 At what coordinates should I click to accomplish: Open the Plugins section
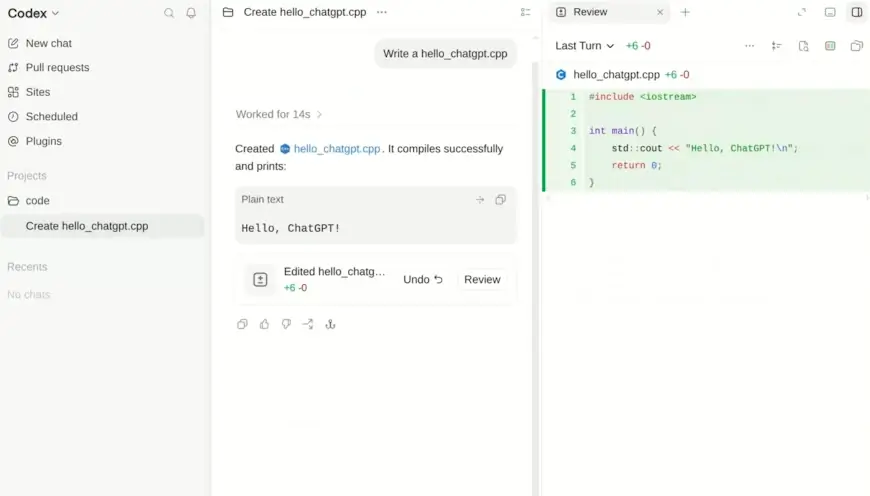click(x=34, y=141)
